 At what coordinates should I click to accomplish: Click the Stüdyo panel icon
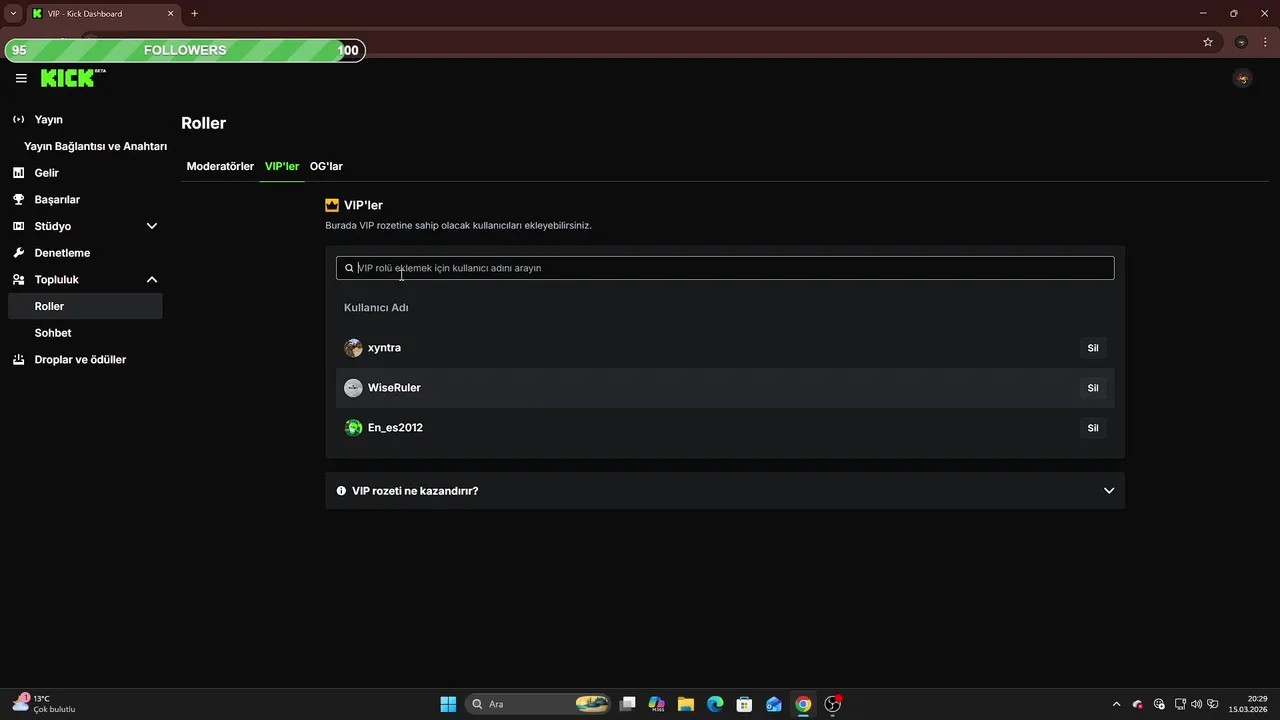[18, 226]
